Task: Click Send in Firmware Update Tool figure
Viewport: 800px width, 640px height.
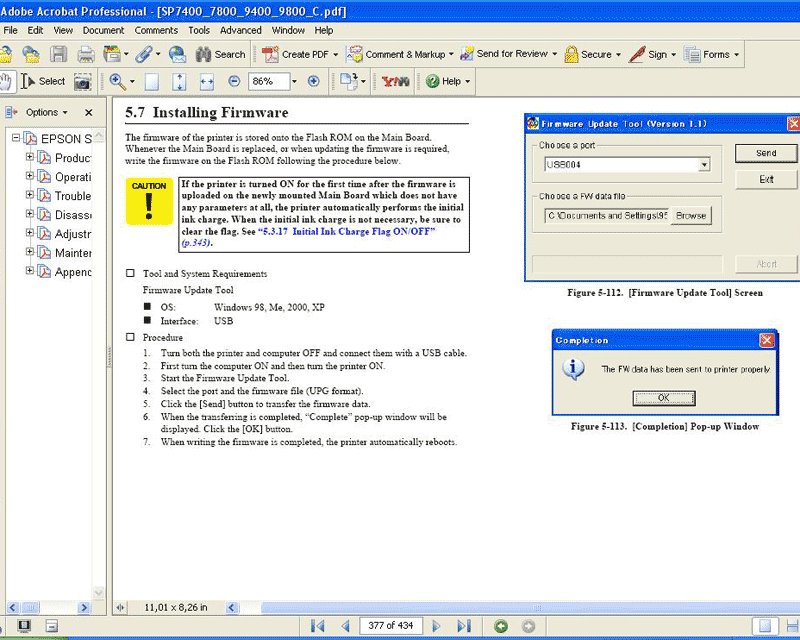Action: (766, 154)
